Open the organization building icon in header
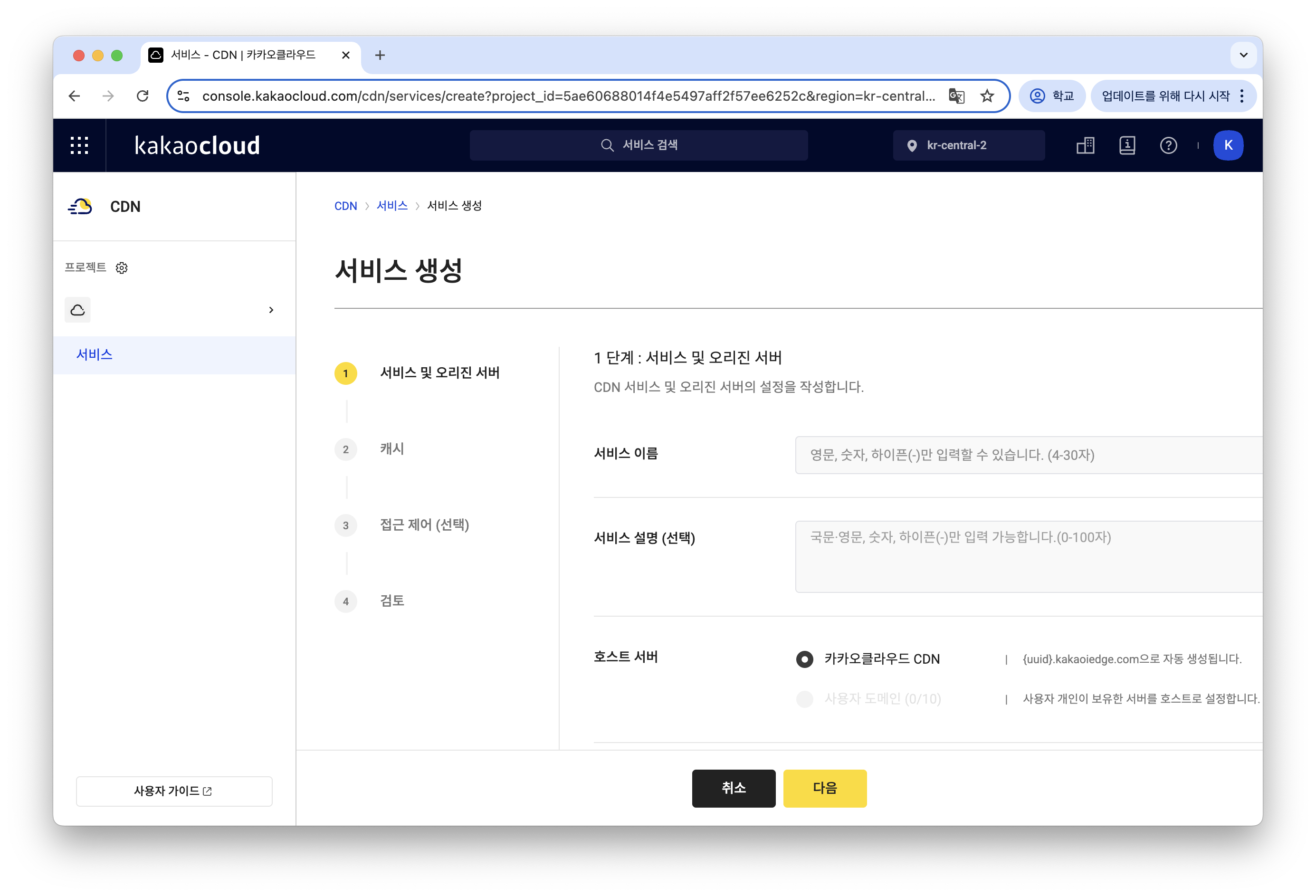 [1086, 145]
